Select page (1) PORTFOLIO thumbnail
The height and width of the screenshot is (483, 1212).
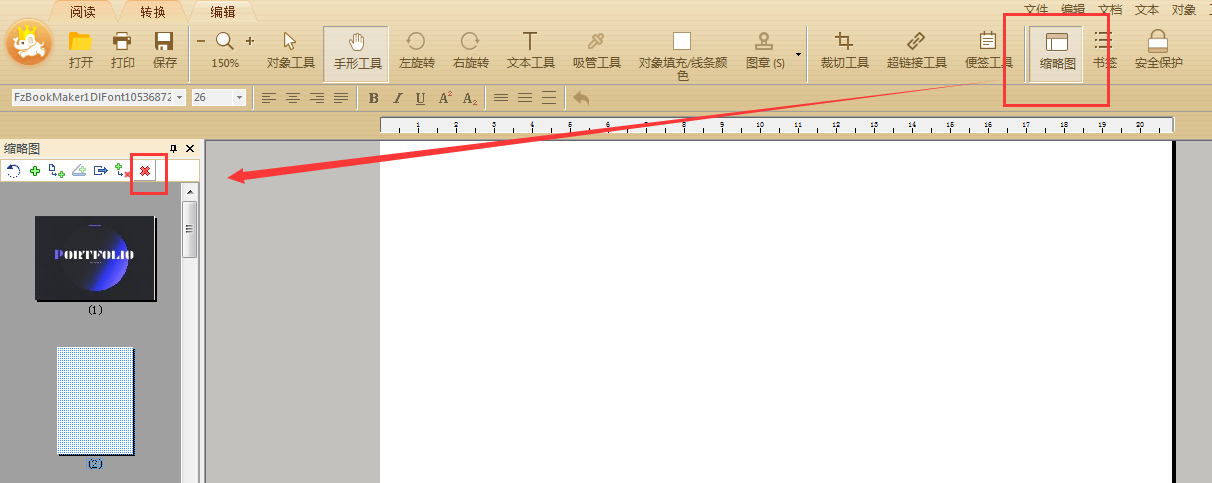click(x=96, y=259)
